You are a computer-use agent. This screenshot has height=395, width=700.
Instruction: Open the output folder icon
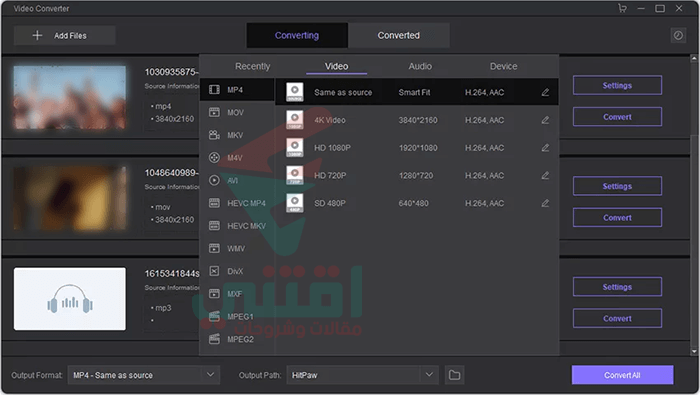pos(454,375)
